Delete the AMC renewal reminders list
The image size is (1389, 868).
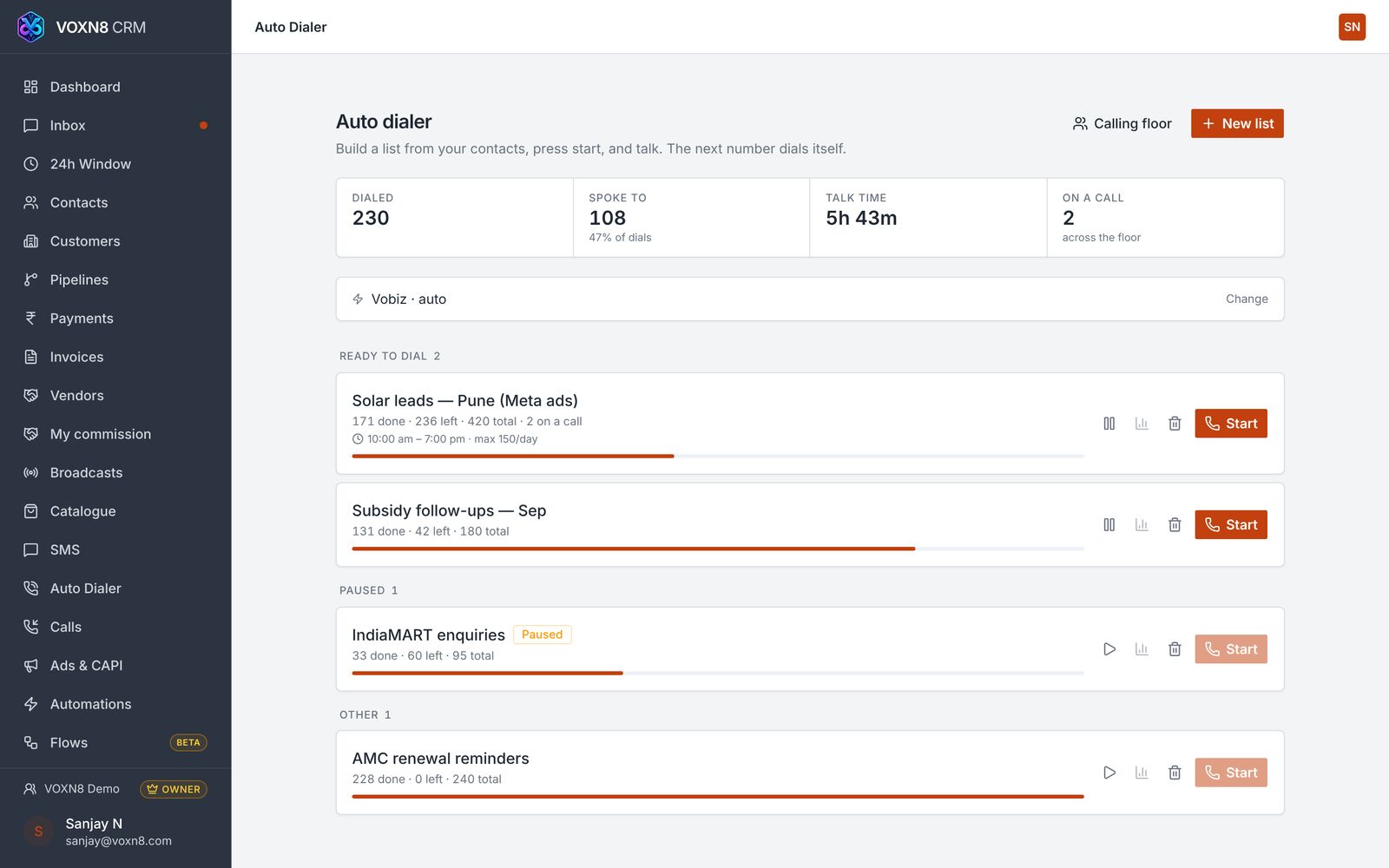pyautogui.click(x=1175, y=773)
